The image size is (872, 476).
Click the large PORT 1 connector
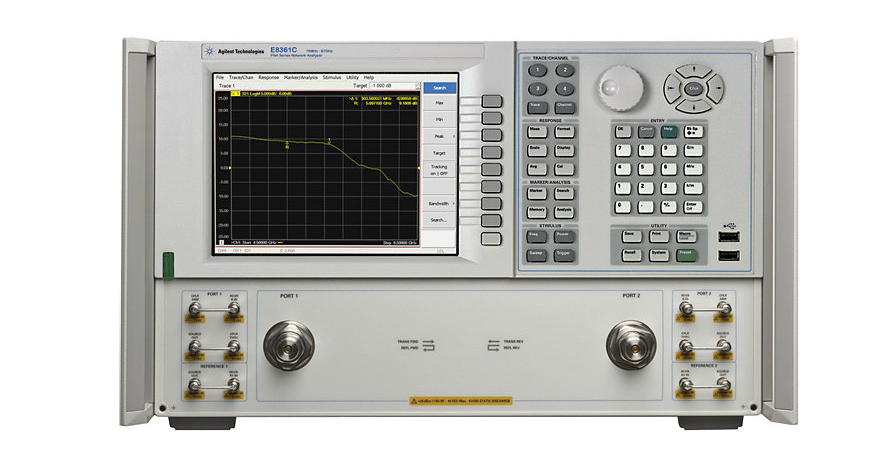tap(289, 345)
